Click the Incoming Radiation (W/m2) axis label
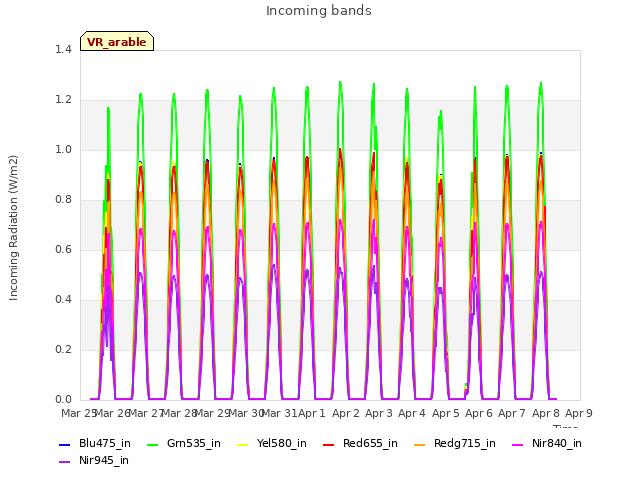 [x=13, y=228]
